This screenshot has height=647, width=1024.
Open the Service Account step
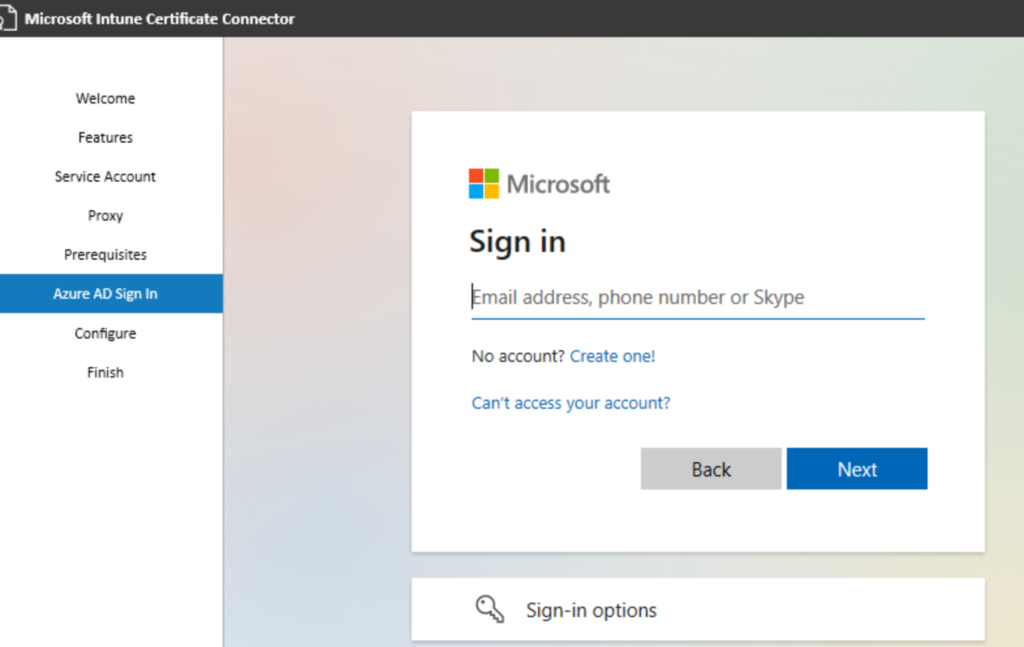105,176
